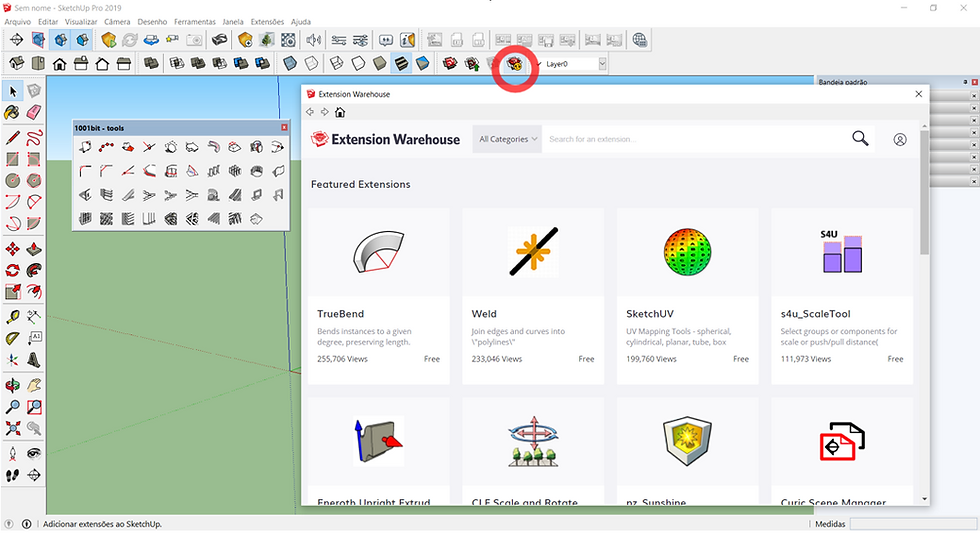
Task: Enable Shaded With Textures style
Action: (x=401, y=63)
